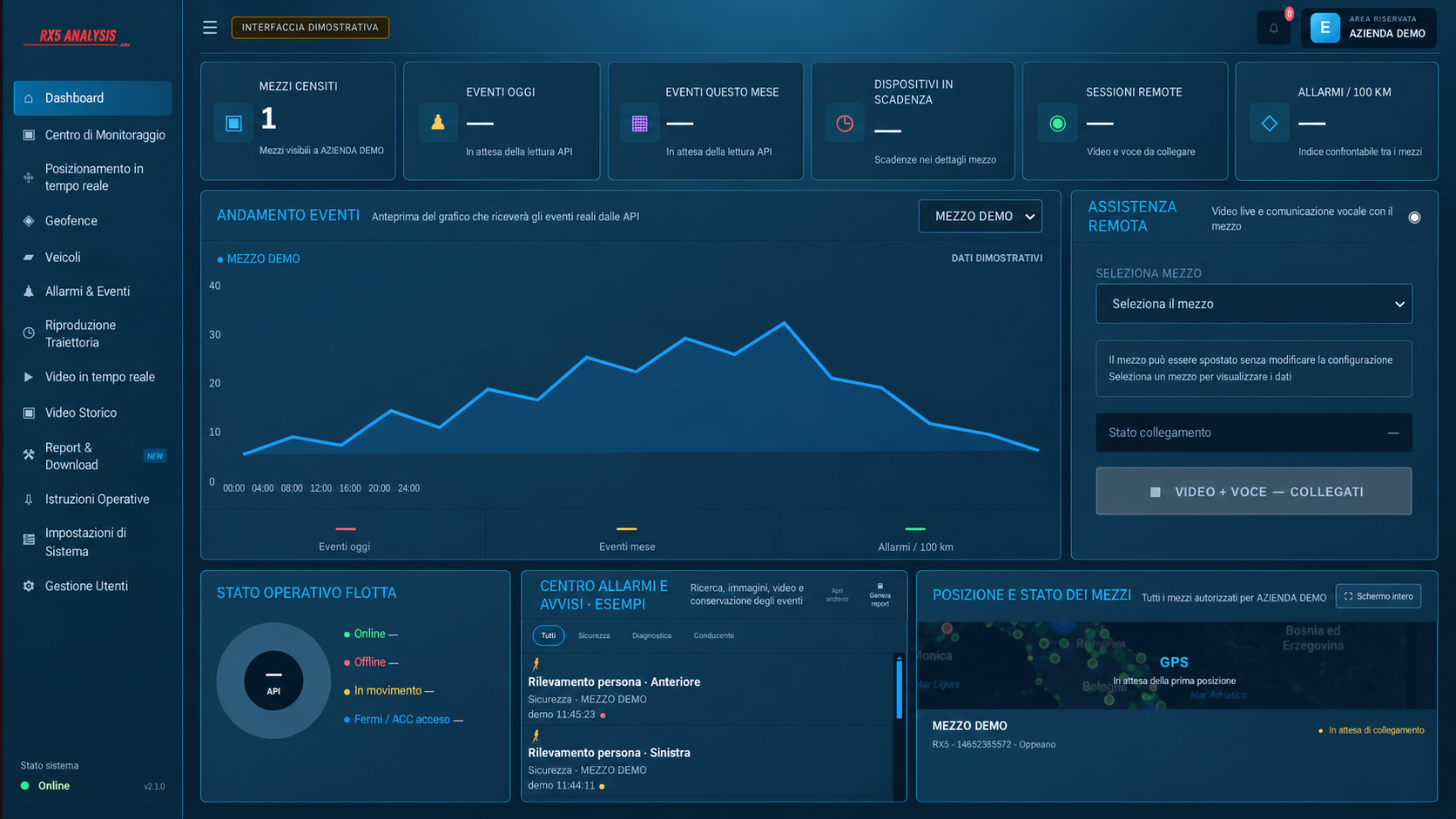Click the GPS map preview
The height and width of the screenshot is (819, 1456).
(1176, 665)
